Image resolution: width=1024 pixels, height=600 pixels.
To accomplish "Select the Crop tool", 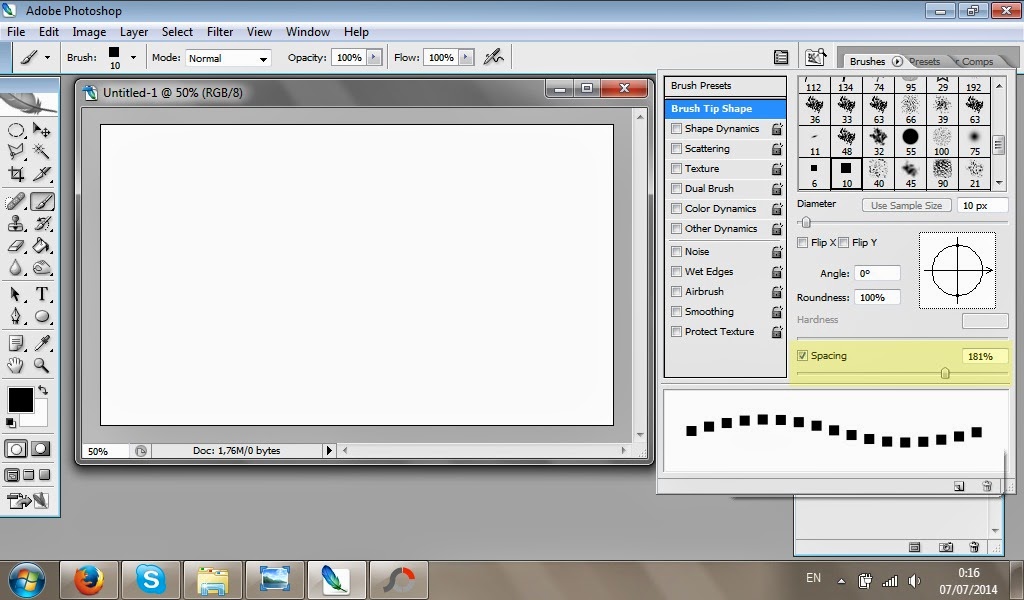I will (16, 174).
